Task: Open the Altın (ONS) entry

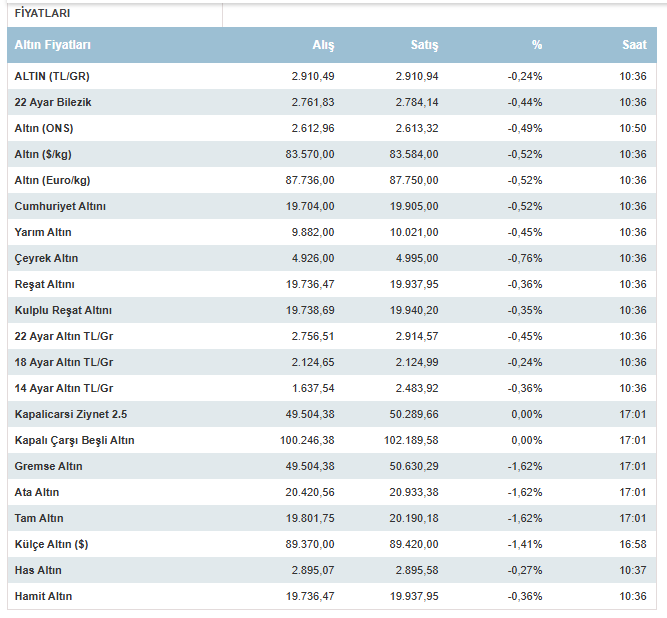Action: [43, 128]
